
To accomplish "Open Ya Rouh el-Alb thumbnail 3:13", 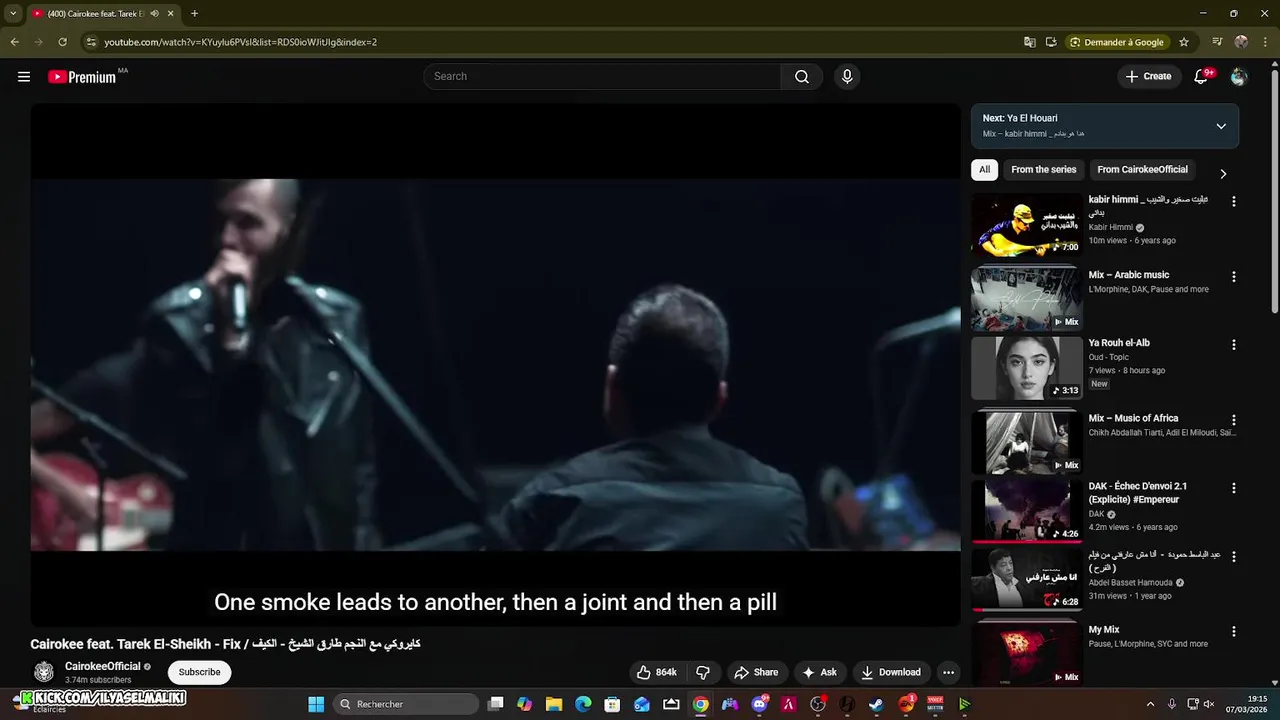I will tap(1027, 368).
